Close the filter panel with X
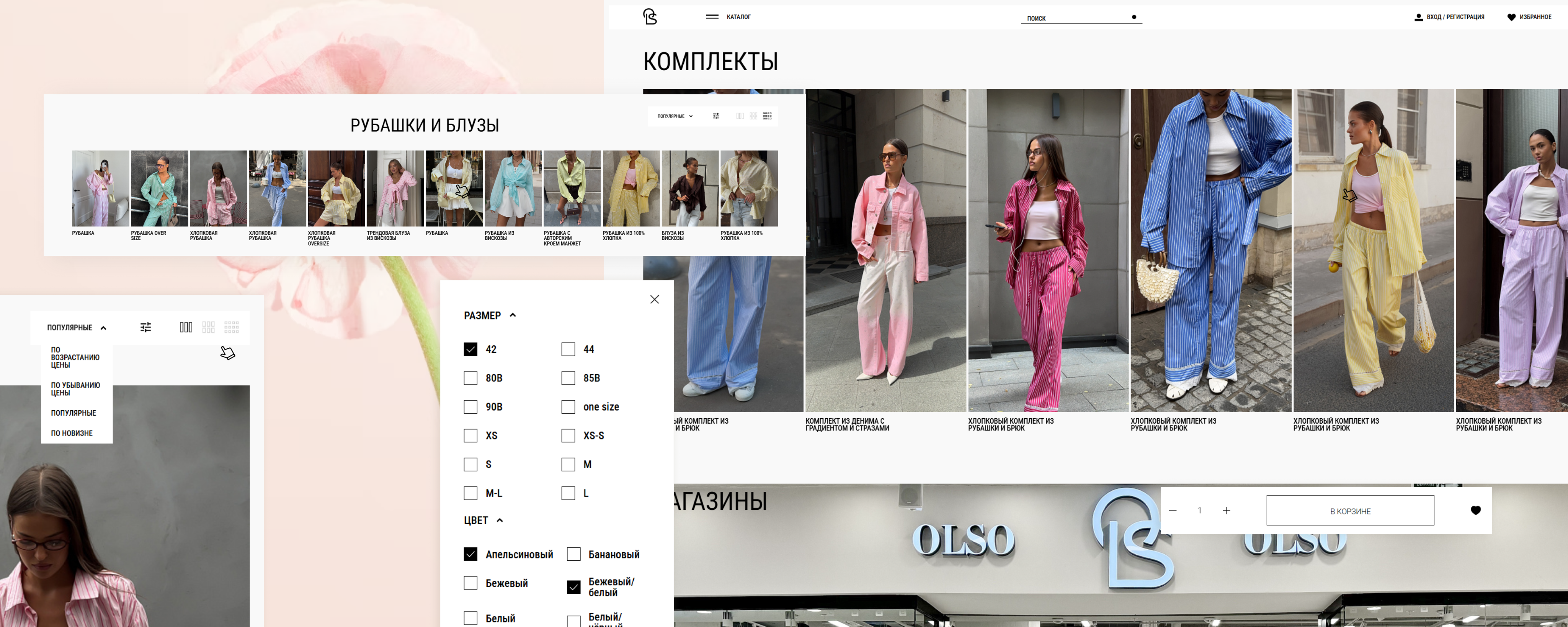 click(654, 300)
